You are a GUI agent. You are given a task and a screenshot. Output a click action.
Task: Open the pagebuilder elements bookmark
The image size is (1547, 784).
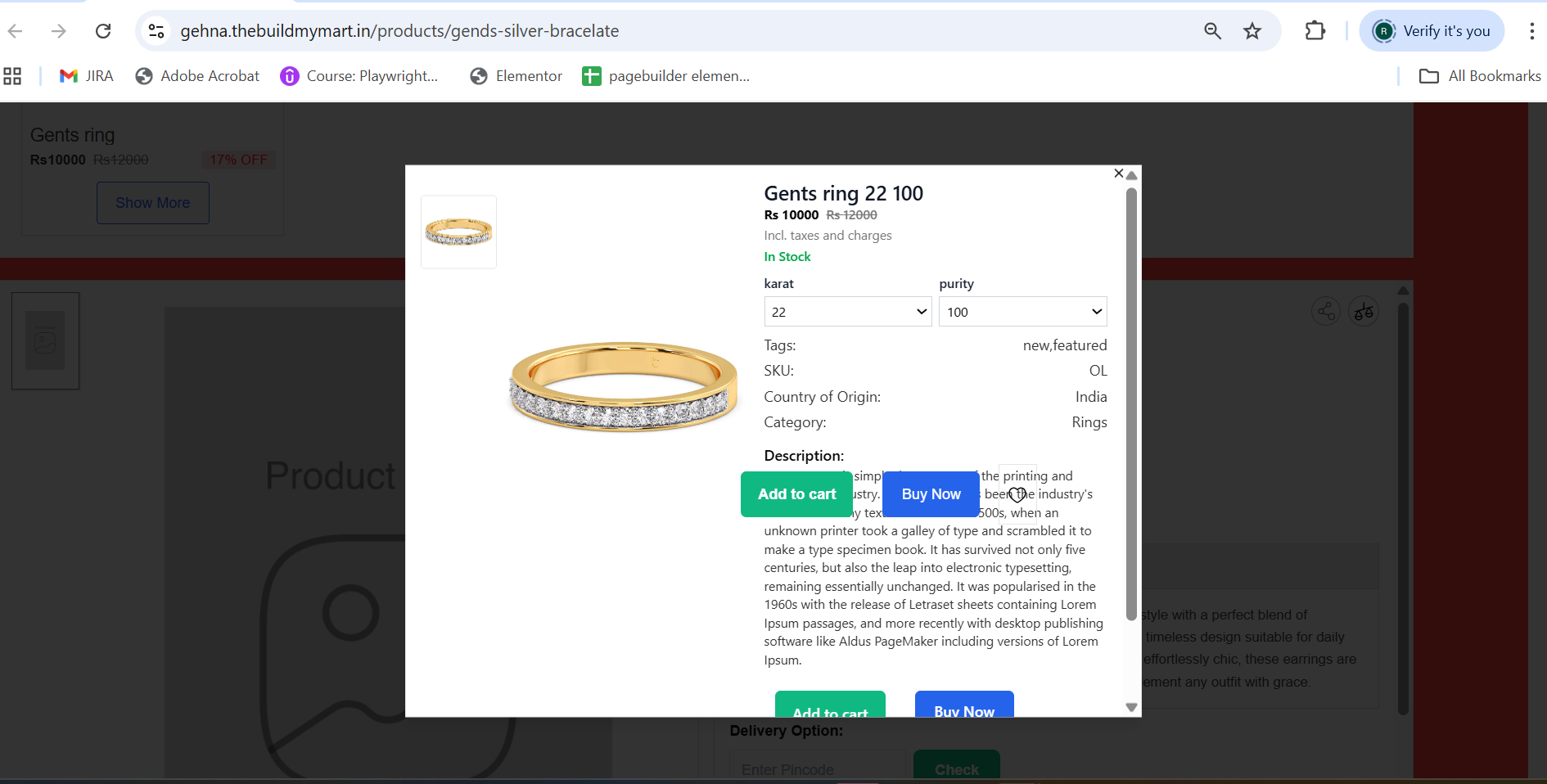coord(666,76)
